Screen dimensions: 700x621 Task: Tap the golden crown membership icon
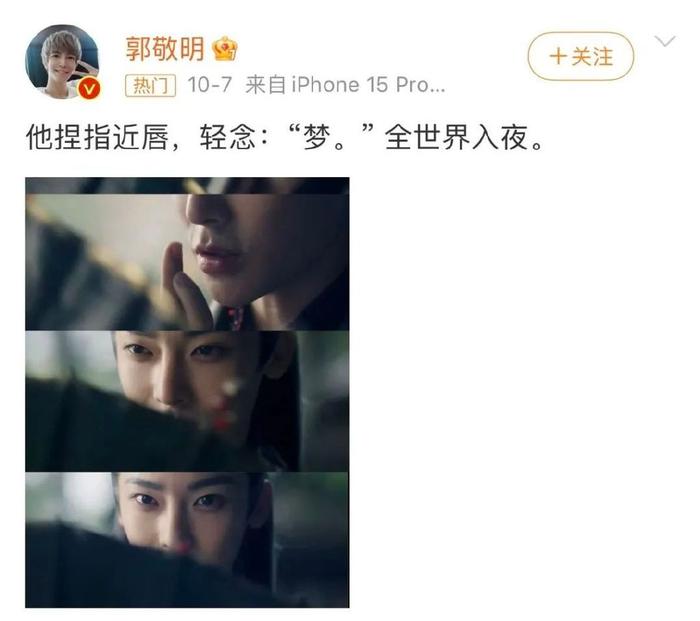pos(225,48)
